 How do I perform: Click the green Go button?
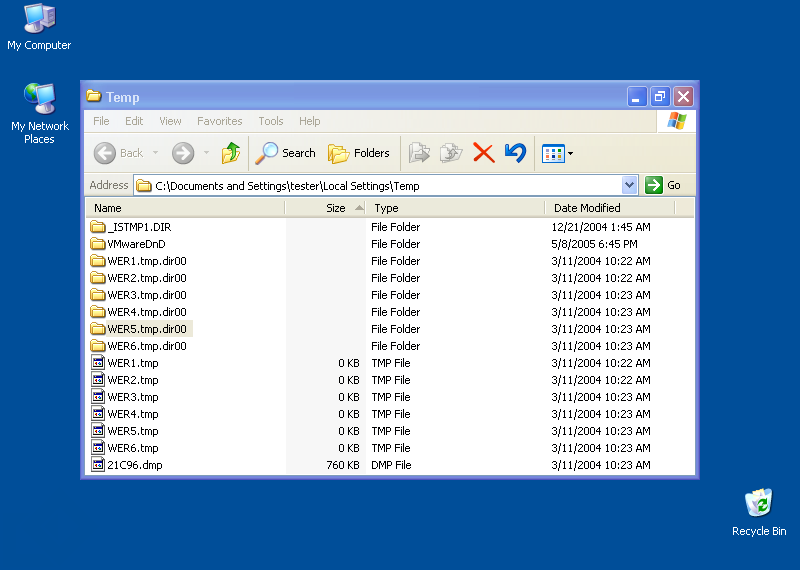664,185
